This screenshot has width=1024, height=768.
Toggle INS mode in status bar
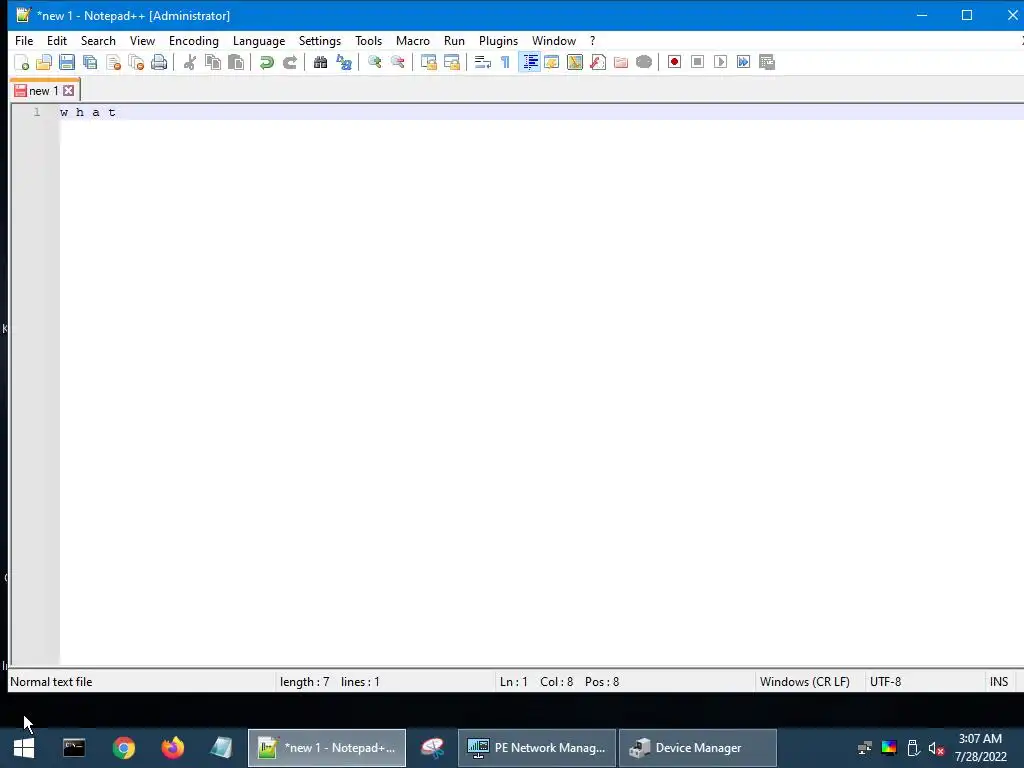(999, 682)
